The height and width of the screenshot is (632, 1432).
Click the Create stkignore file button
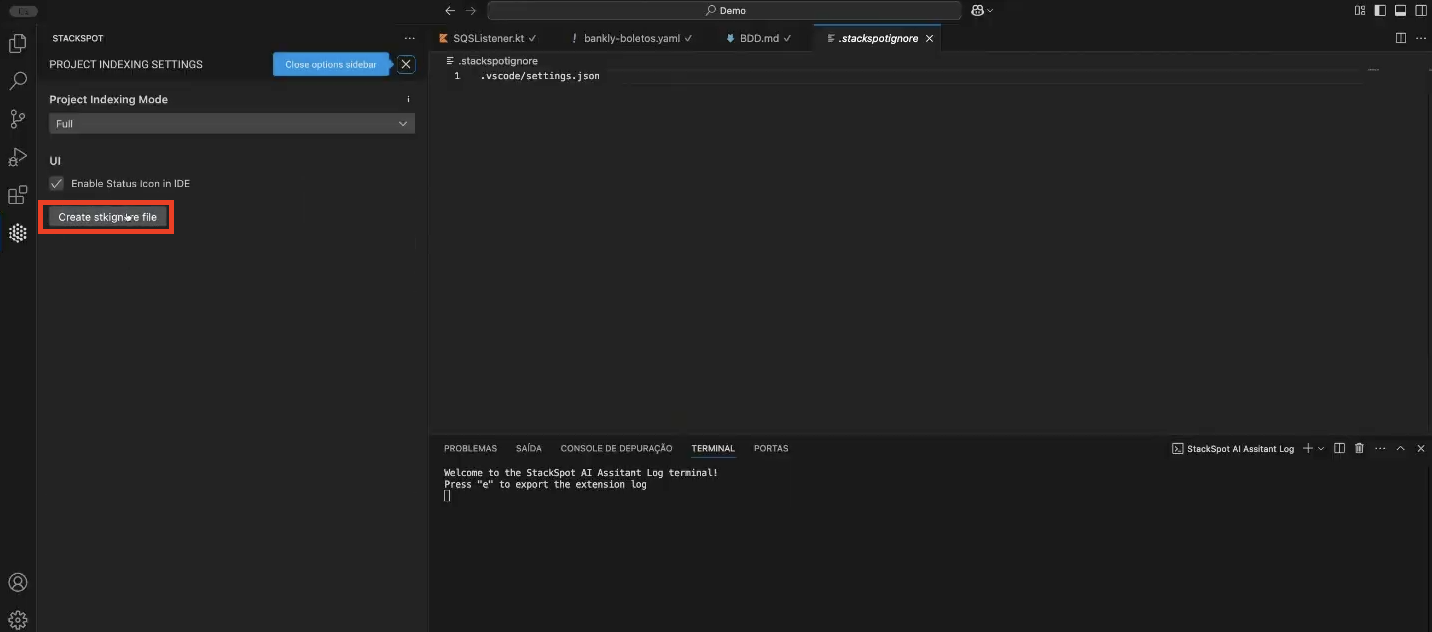pyautogui.click(x=107, y=217)
